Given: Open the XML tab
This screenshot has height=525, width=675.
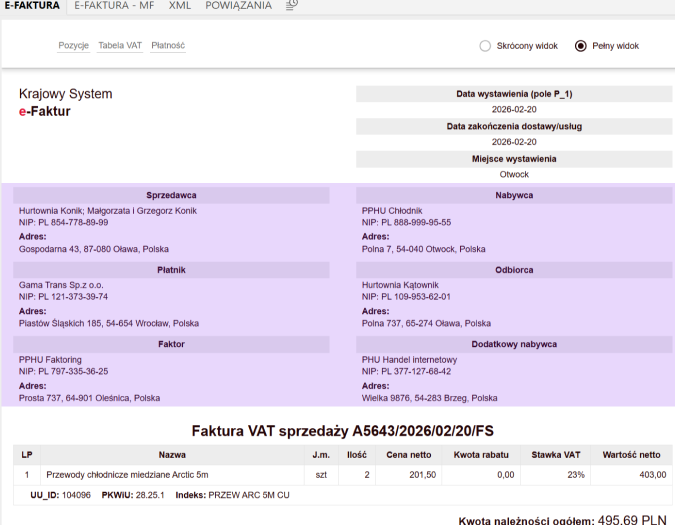Looking at the screenshot, I should tap(180, 6).
